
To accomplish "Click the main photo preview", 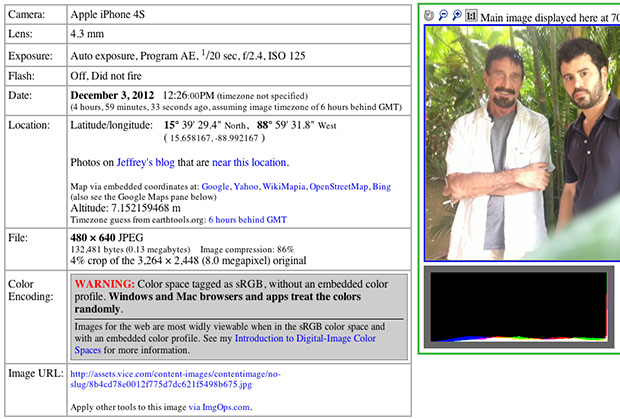I will (522, 143).
